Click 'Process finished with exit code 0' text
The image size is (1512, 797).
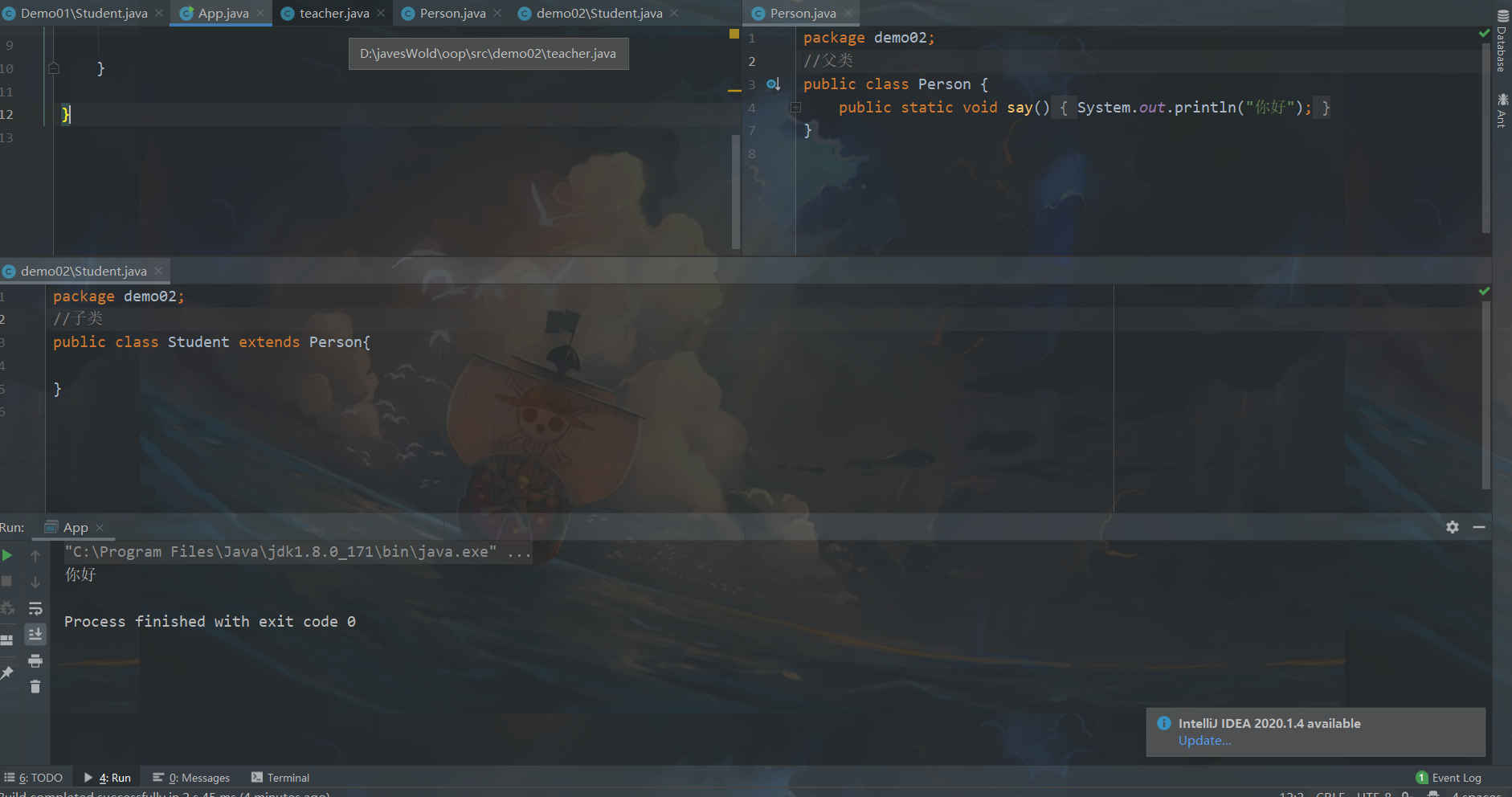[x=210, y=622]
